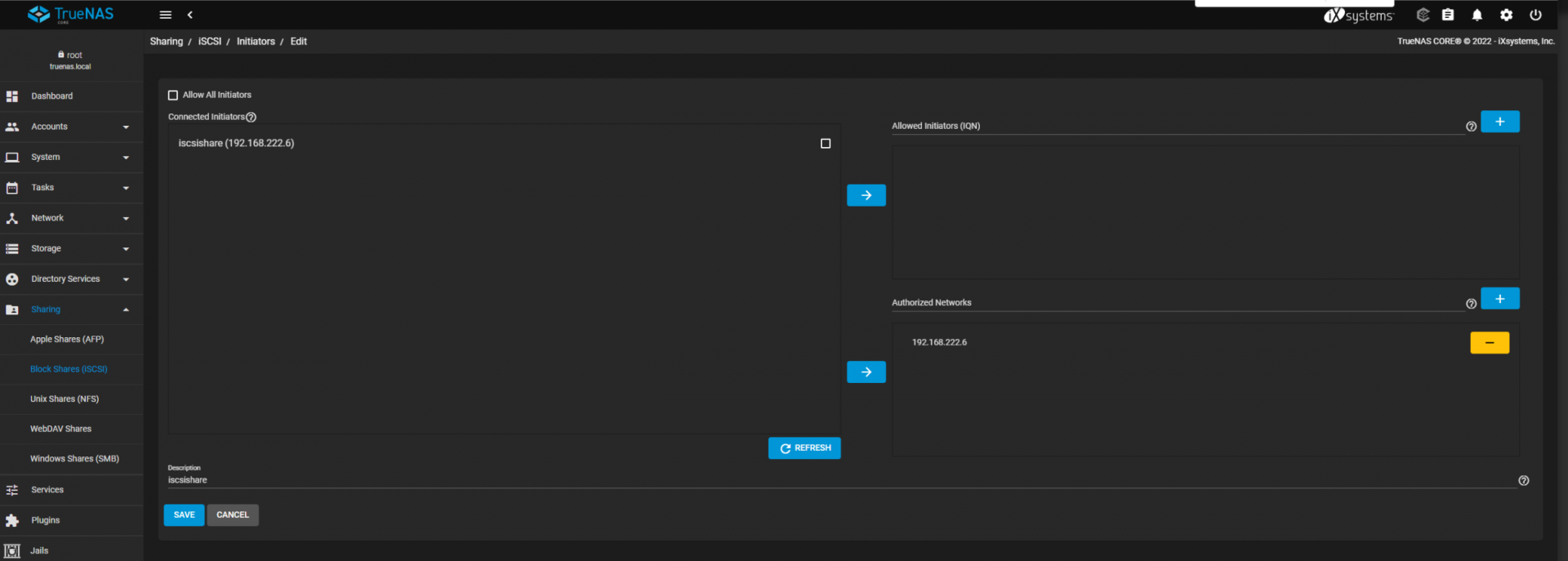Open Windows Shares (SMB)

pyautogui.click(x=74, y=459)
